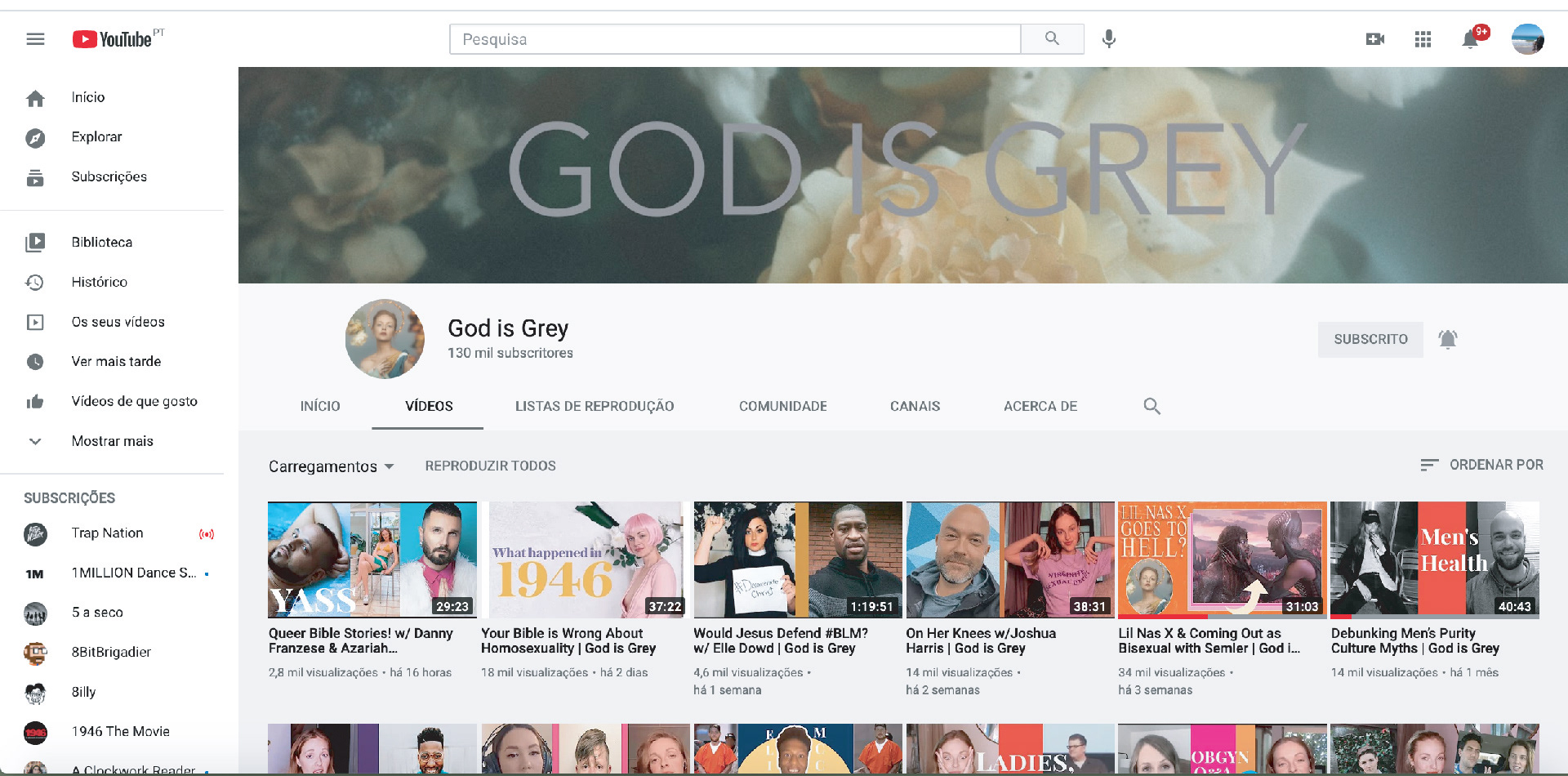Toggle the SUBSCRITO subscription button
The width and height of the screenshot is (1568, 776).
pos(1370,339)
